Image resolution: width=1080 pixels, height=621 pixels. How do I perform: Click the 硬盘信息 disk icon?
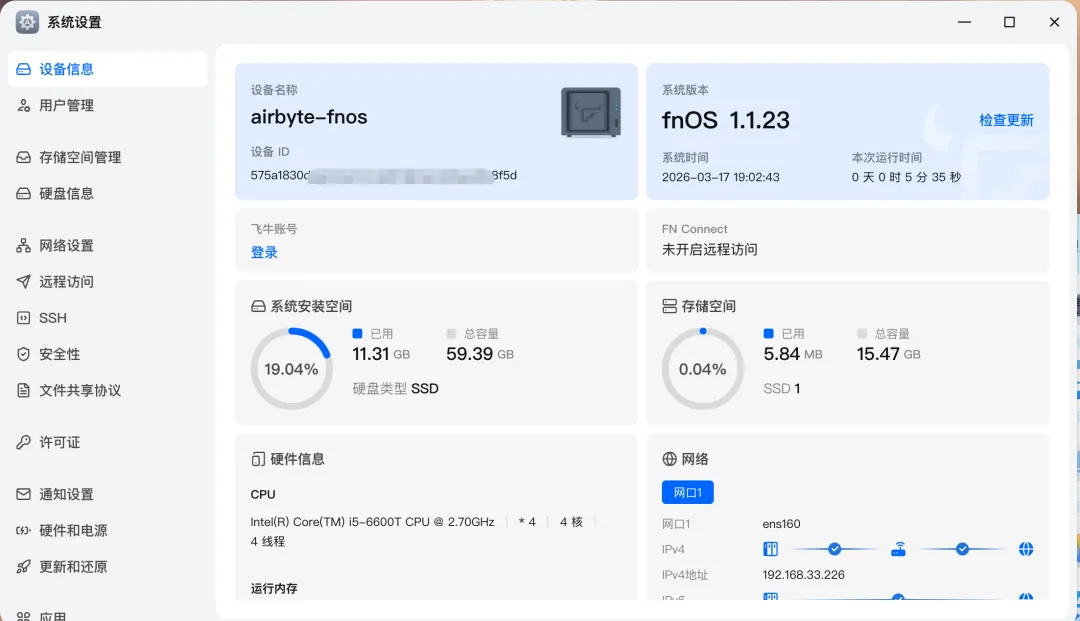coord(23,193)
